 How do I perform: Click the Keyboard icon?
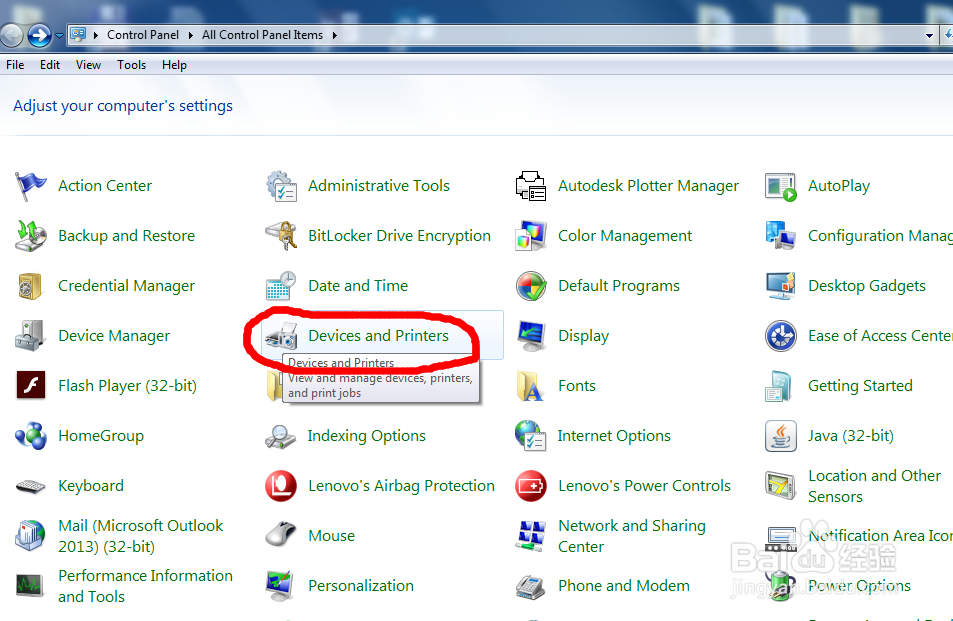[x=30, y=486]
